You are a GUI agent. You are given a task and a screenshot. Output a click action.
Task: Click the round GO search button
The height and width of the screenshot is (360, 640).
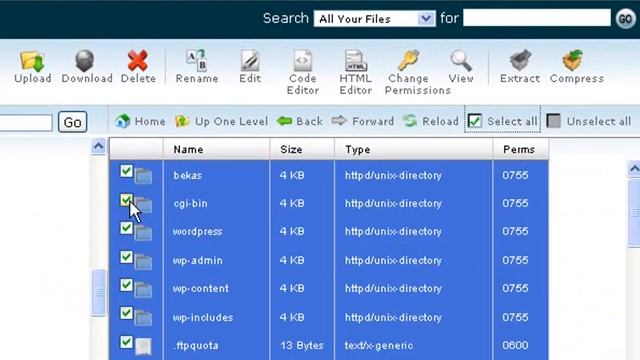[x=626, y=19]
